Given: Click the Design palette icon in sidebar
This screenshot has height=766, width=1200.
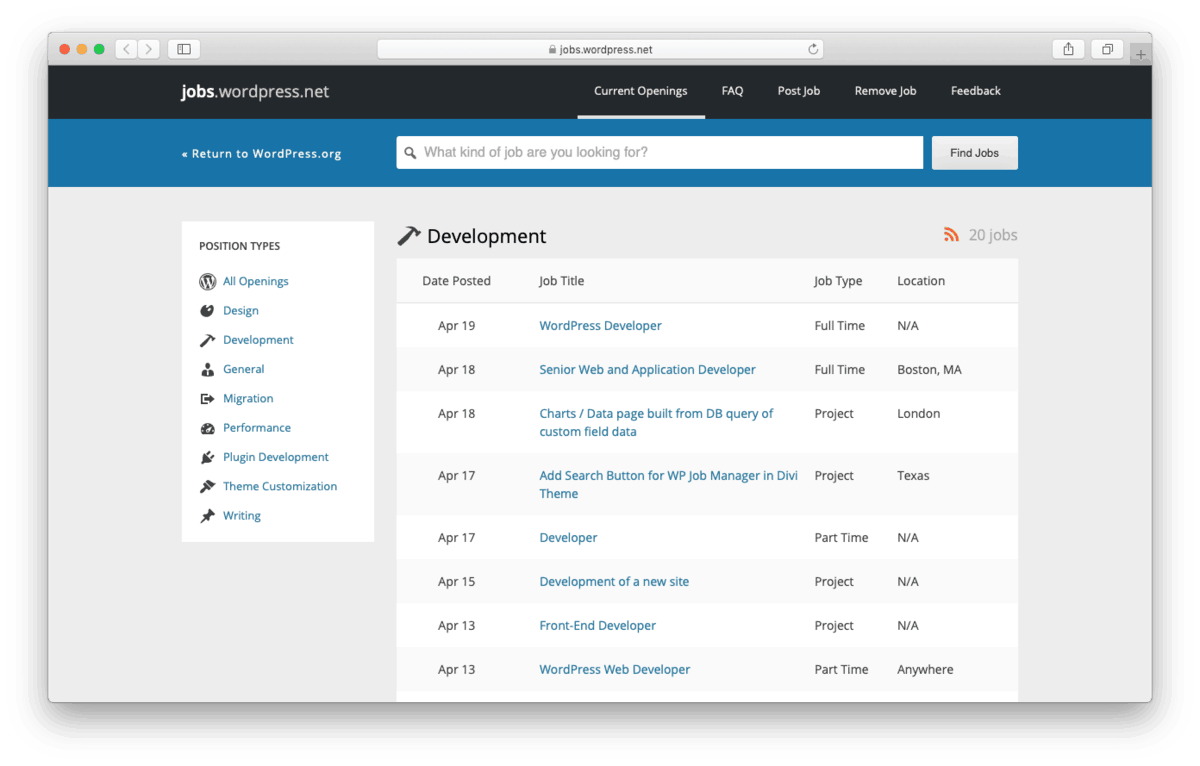Looking at the screenshot, I should point(208,311).
